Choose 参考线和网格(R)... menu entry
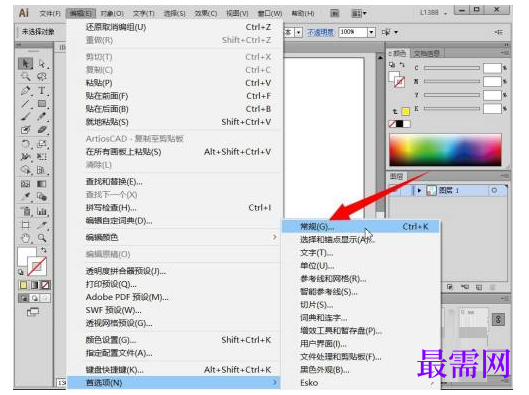 point(361,279)
